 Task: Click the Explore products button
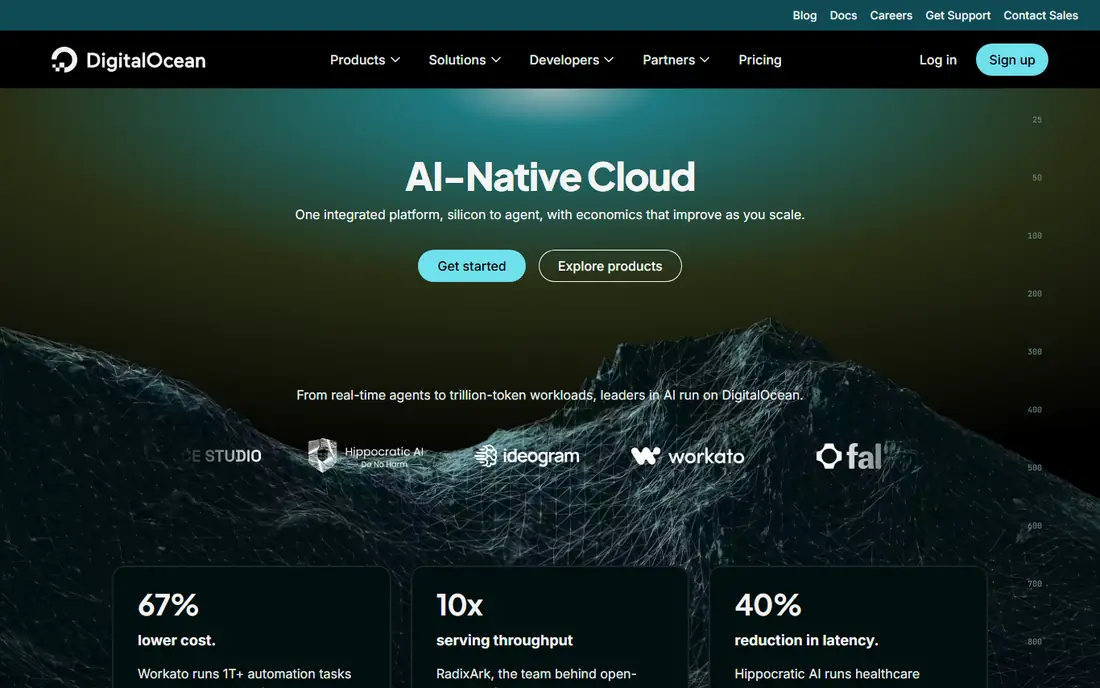(610, 266)
